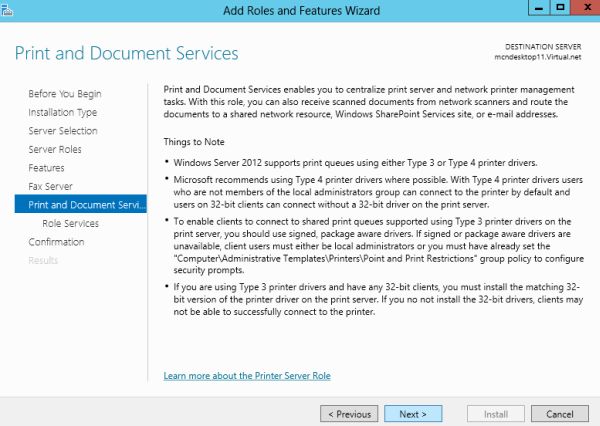Click the Windows Server 2012 supports print queues note
This screenshot has width=600, height=426.
355,163
